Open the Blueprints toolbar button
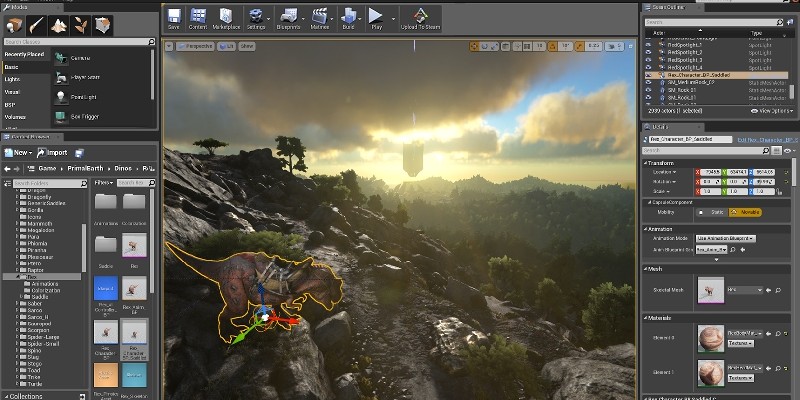This screenshot has height=400, width=800. click(288, 19)
